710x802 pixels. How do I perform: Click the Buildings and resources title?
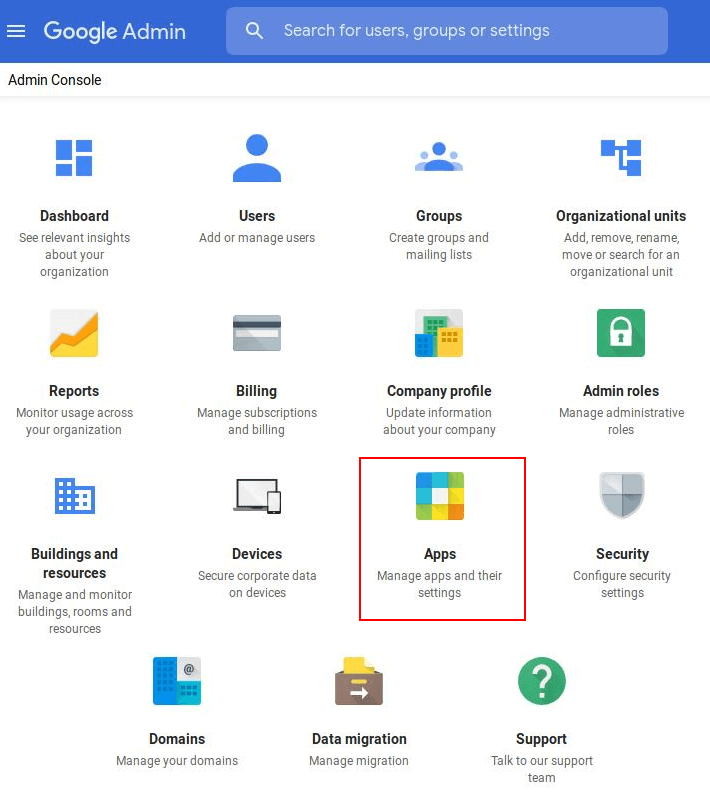[x=74, y=563]
